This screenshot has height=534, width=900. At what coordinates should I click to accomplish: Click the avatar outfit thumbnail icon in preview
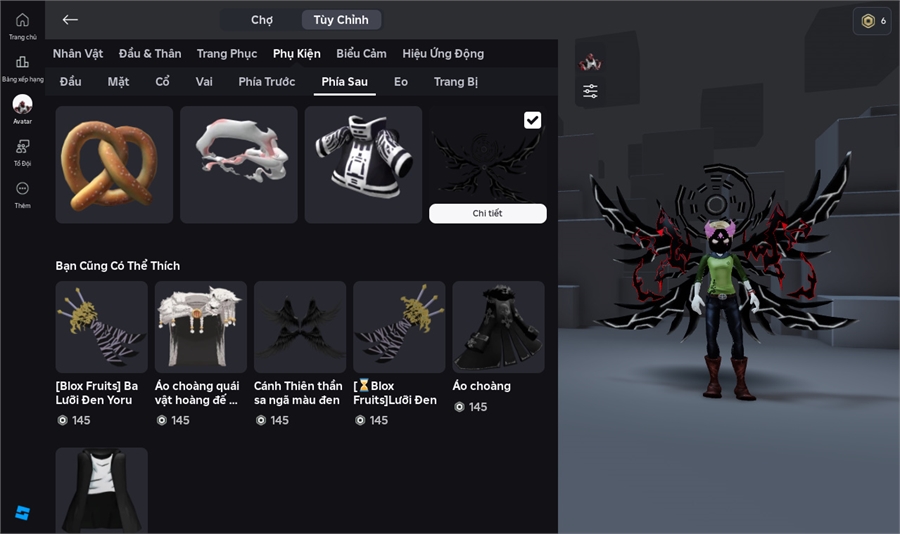coord(590,62)
